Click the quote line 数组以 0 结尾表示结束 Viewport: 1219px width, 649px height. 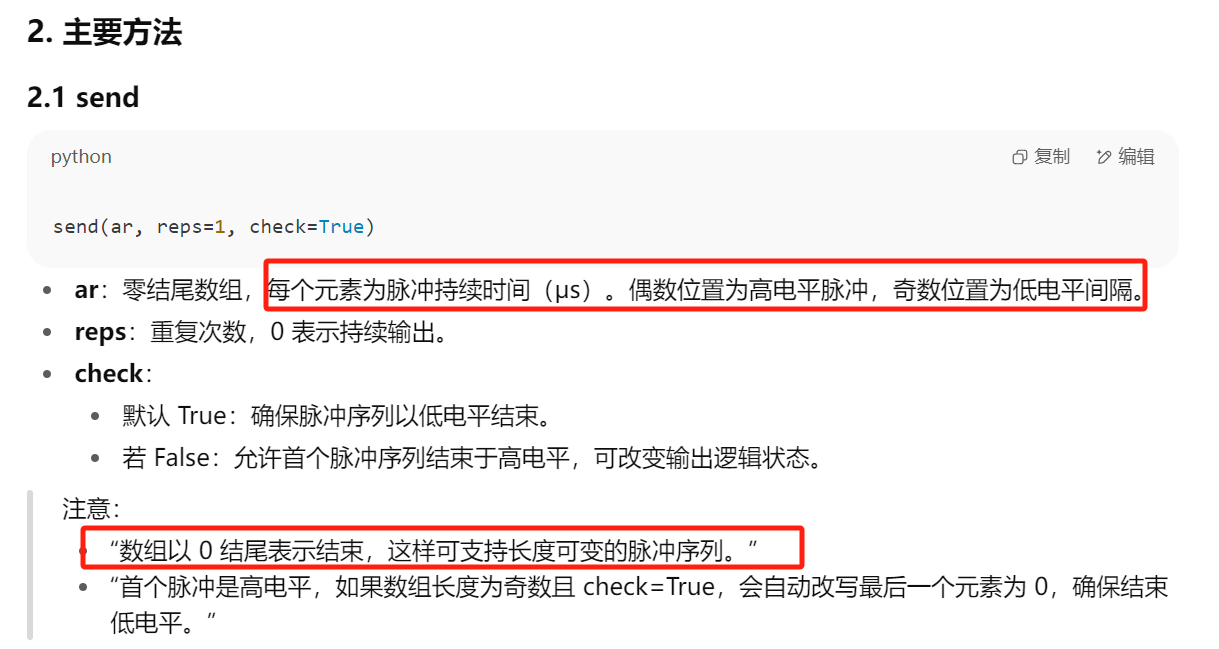click(433, 549)
